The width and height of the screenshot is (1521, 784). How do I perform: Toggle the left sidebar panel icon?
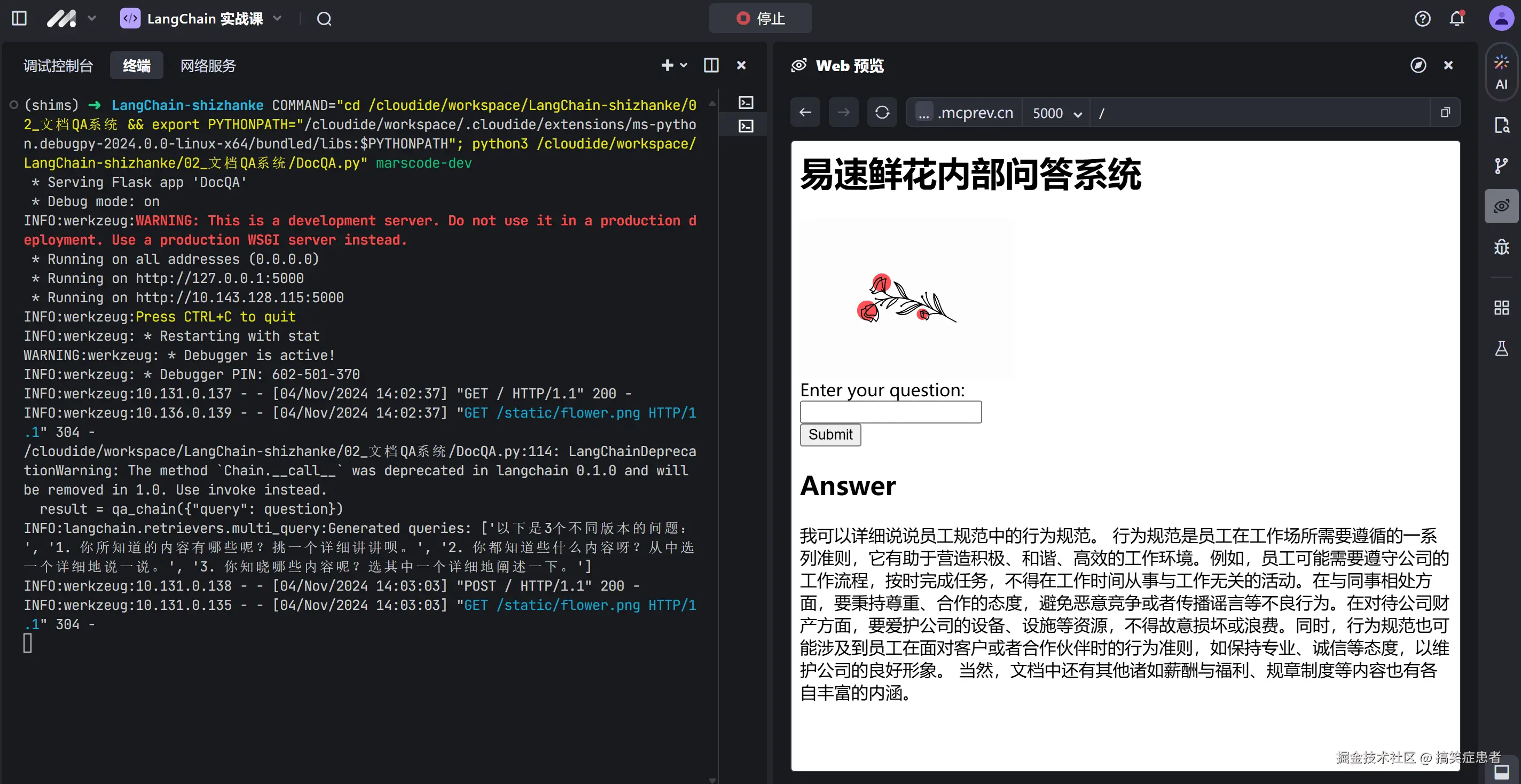(x=19, y=18)
